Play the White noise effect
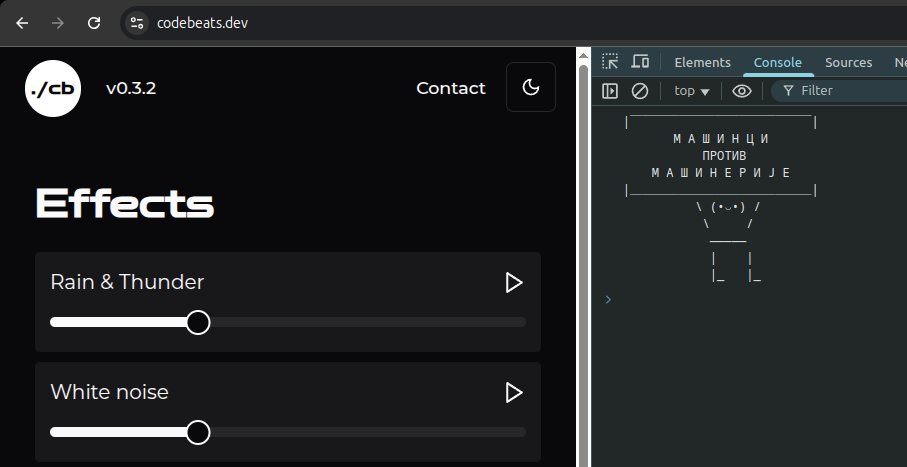The image size is (907, 467). pyautogui.click(x=514, y=393)
